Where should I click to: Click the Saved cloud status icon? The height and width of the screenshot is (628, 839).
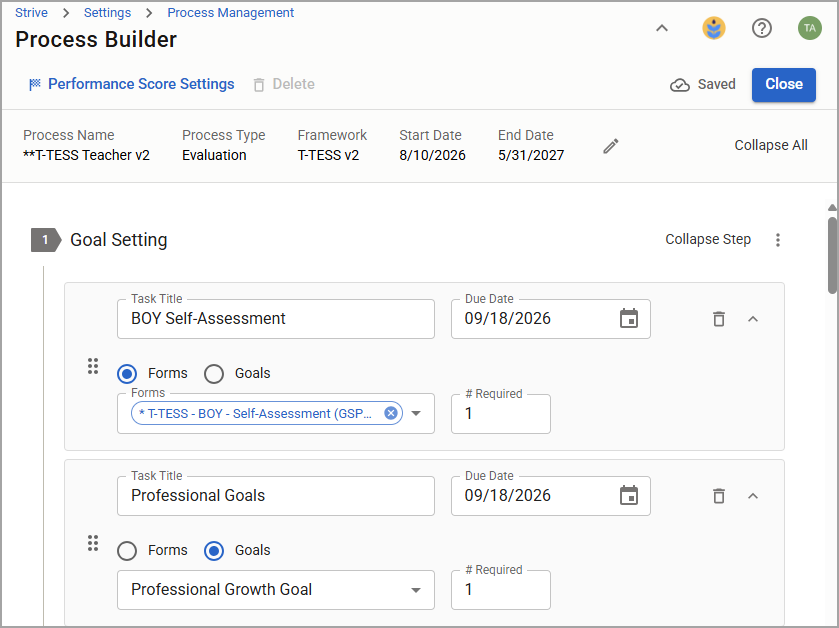coord(680,85)
